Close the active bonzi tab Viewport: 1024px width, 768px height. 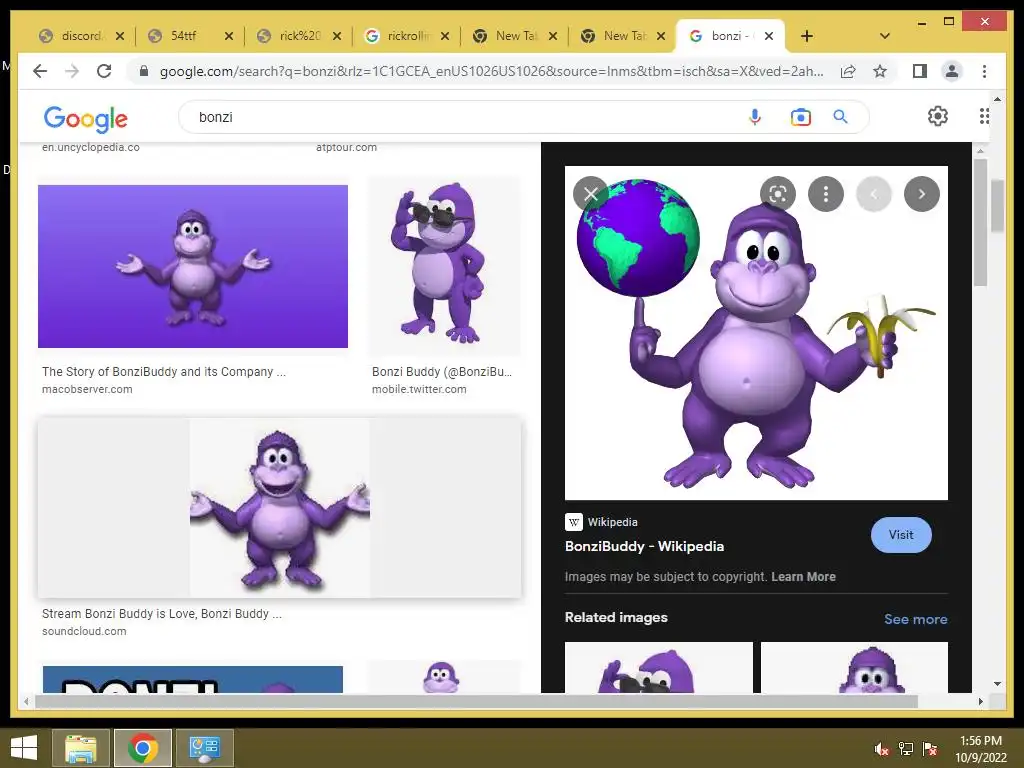pyautogui.click(x=769, y=36)
